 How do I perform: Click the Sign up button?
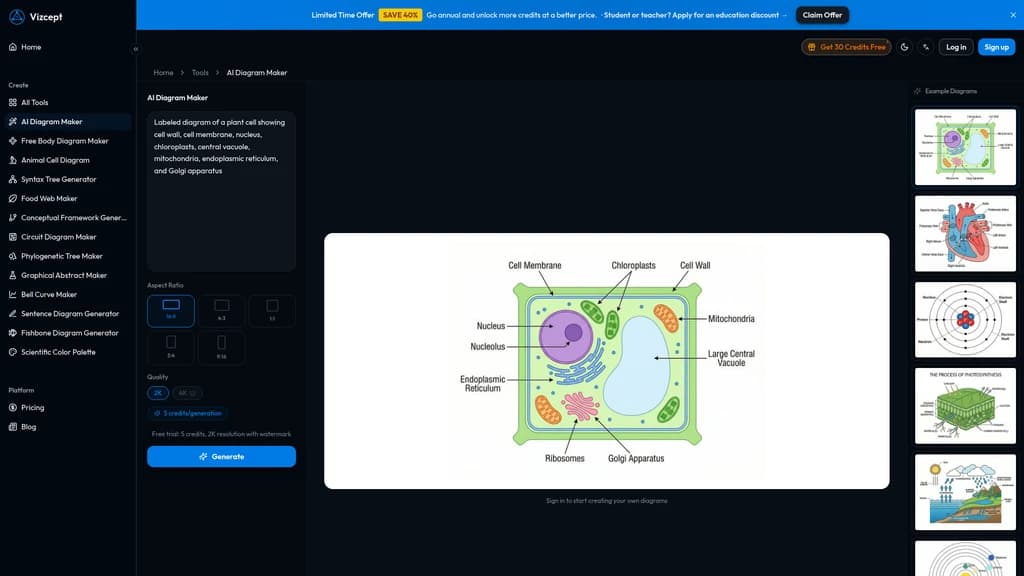tap(997, 47)
